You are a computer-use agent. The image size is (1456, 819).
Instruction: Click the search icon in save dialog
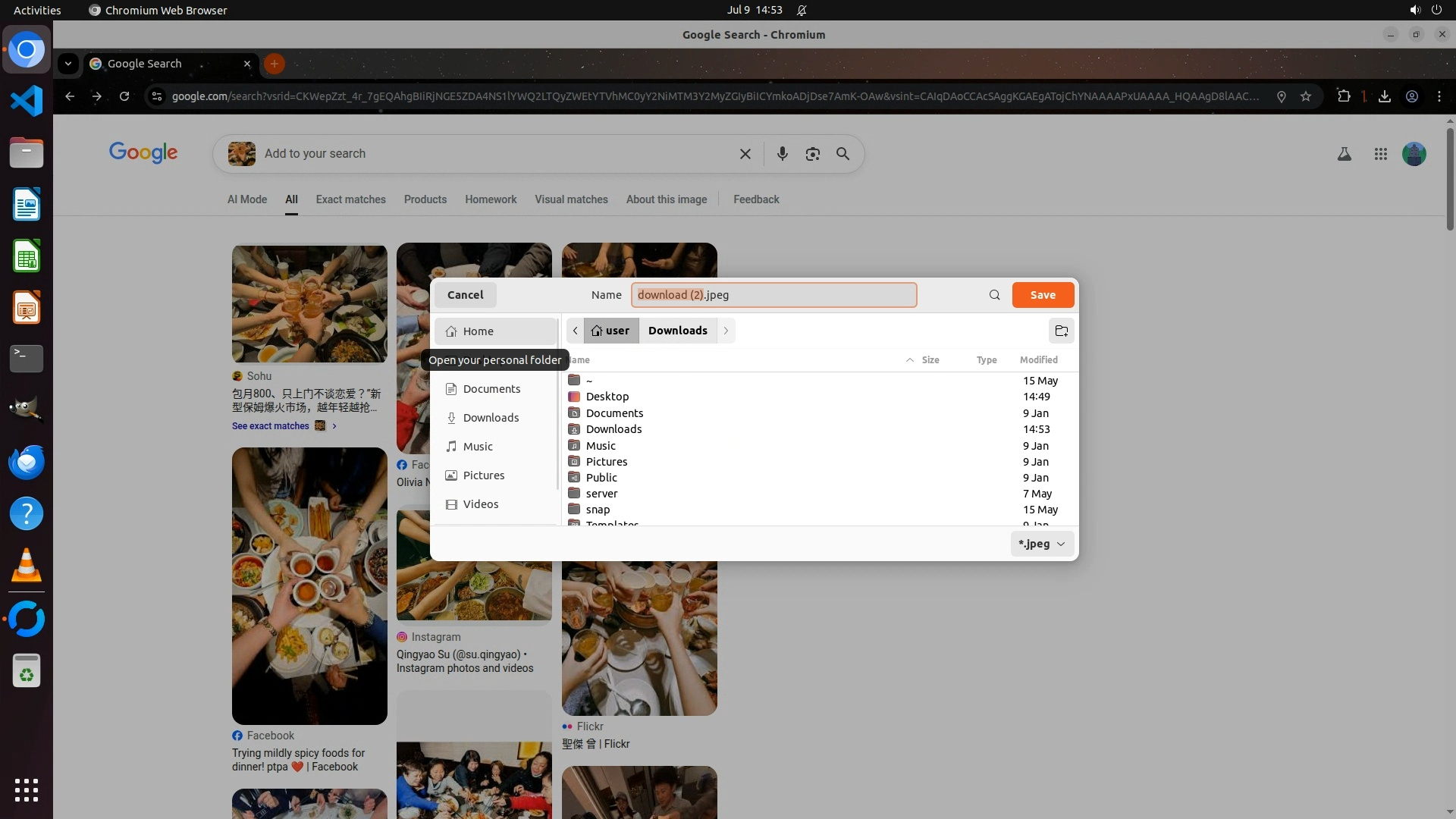994,295
